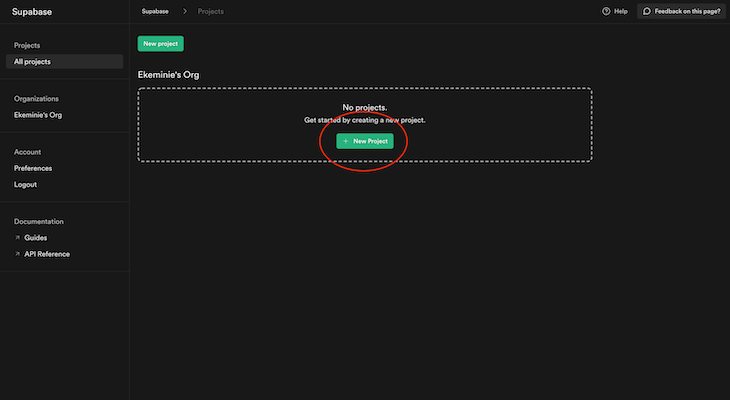Click the breadcrumb chevron separator
Image resolution: width=730 pixels, height=400 pixels.
(x=185, y=11)
